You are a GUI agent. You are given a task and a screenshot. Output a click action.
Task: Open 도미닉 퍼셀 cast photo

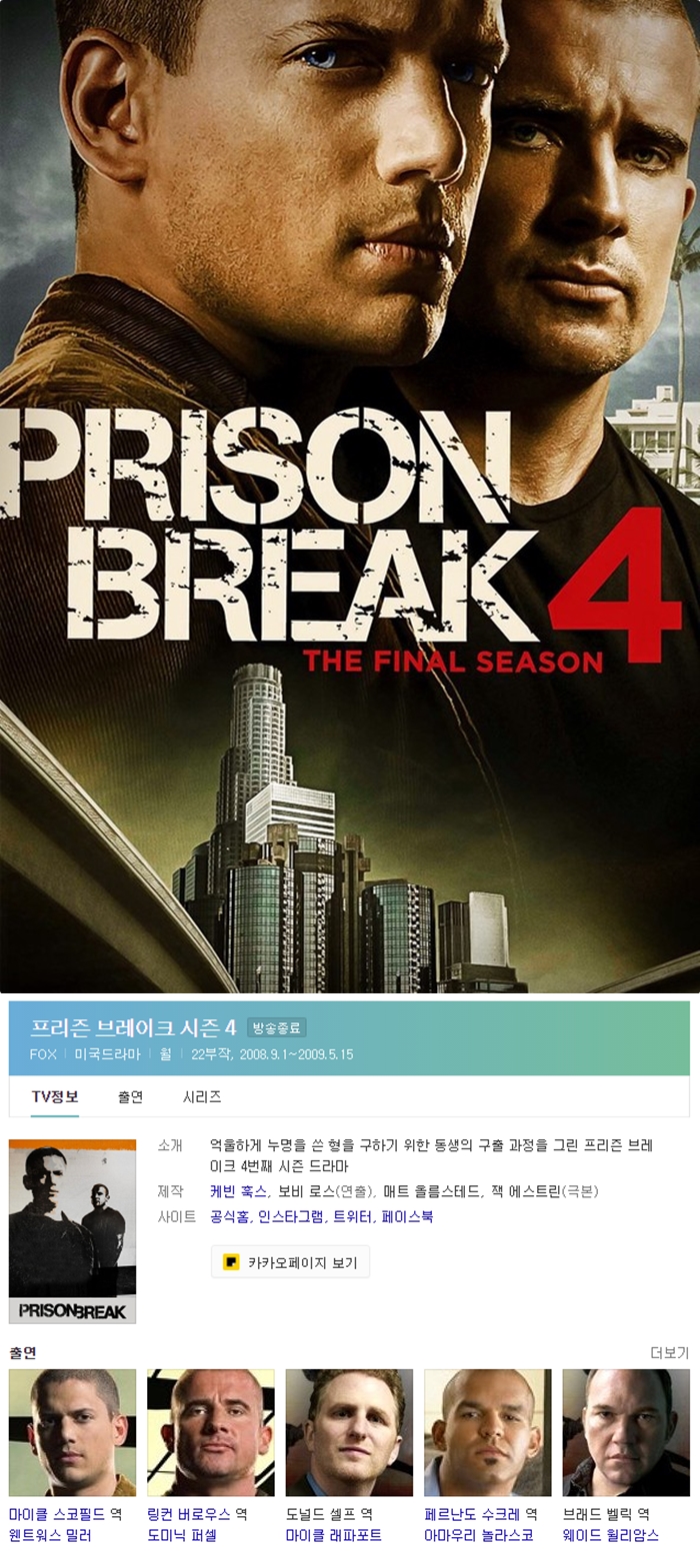click(210, 1432)
